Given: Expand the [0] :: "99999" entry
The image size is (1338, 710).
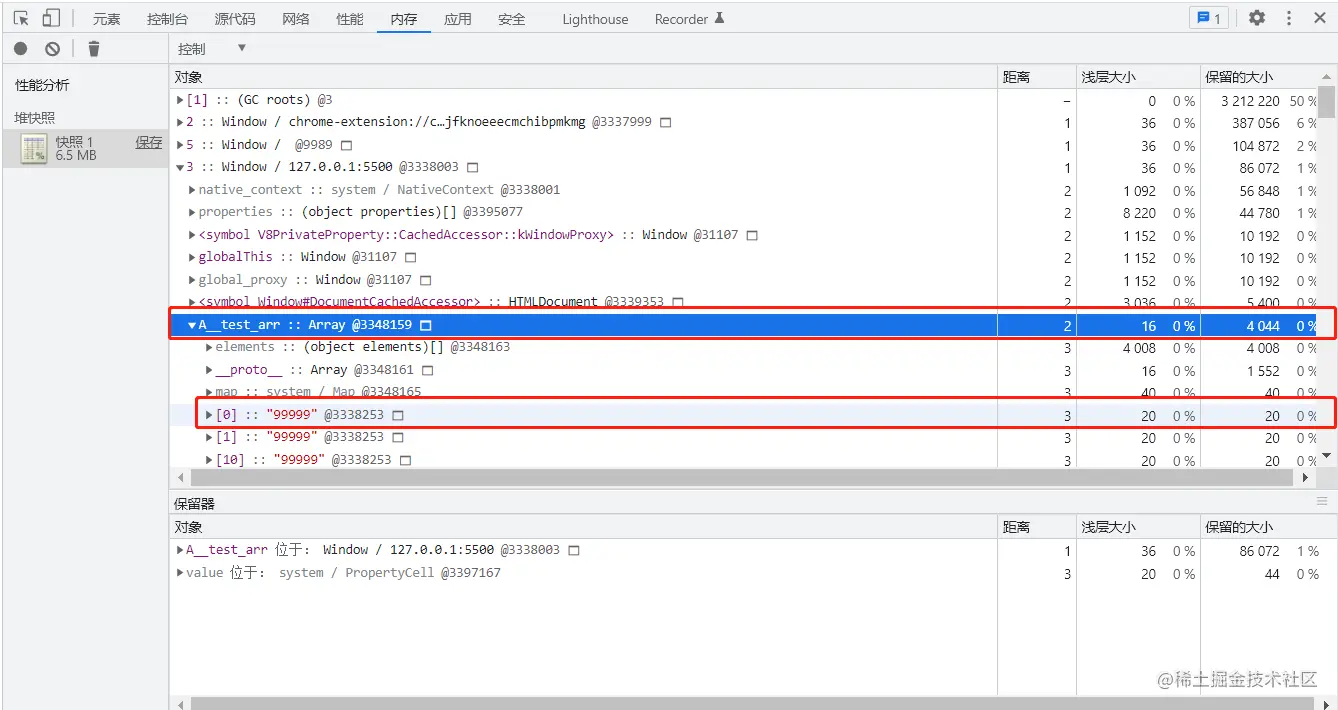Looking at the screenshot, I should pyautogui.click(x=209, y=415).
